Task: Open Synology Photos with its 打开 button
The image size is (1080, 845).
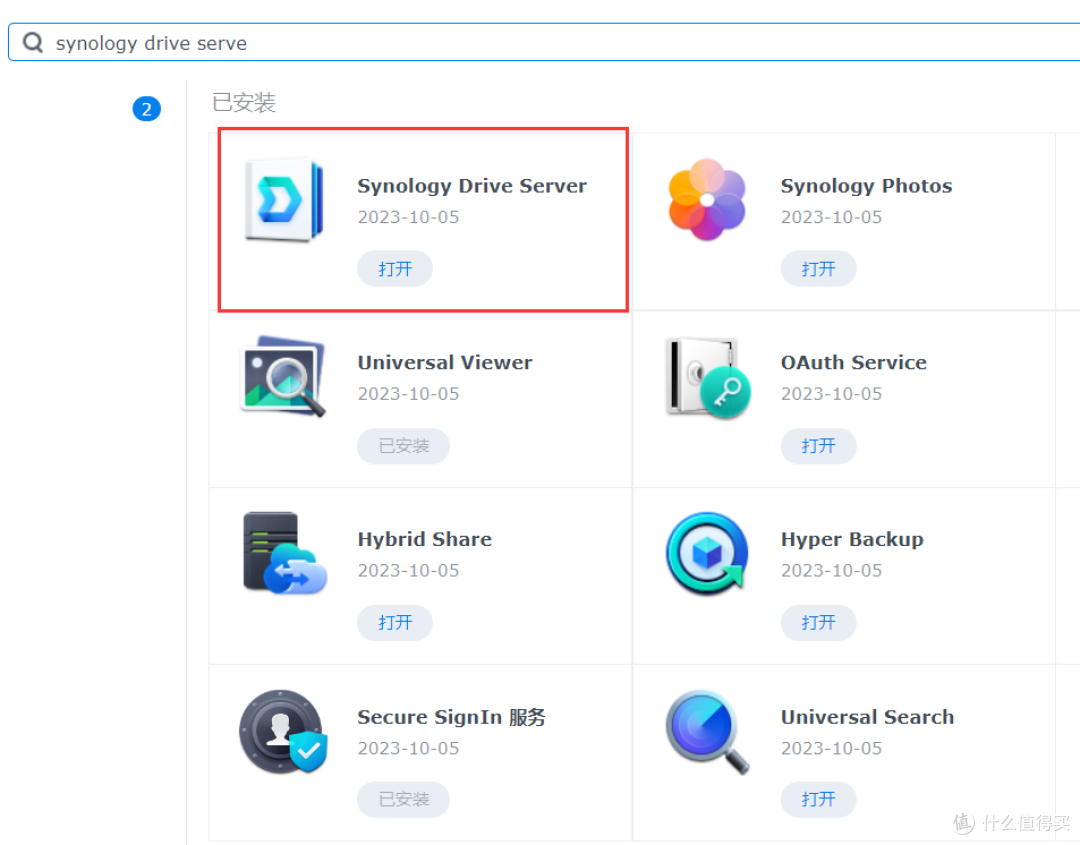Action: click(818, 269)
